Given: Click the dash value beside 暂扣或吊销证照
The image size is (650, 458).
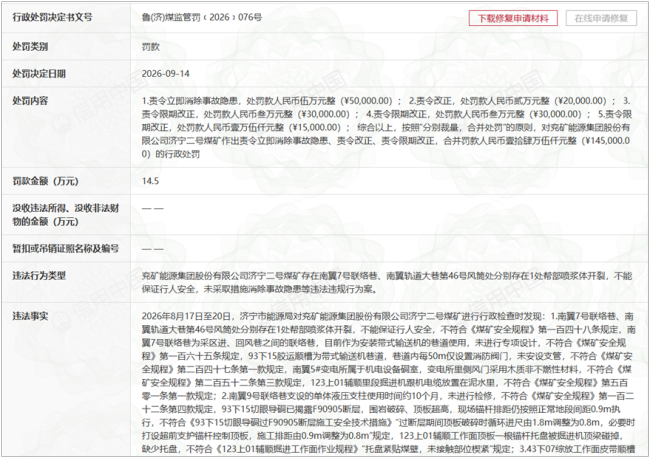Looking at the screenshot, I should point(153,249).
